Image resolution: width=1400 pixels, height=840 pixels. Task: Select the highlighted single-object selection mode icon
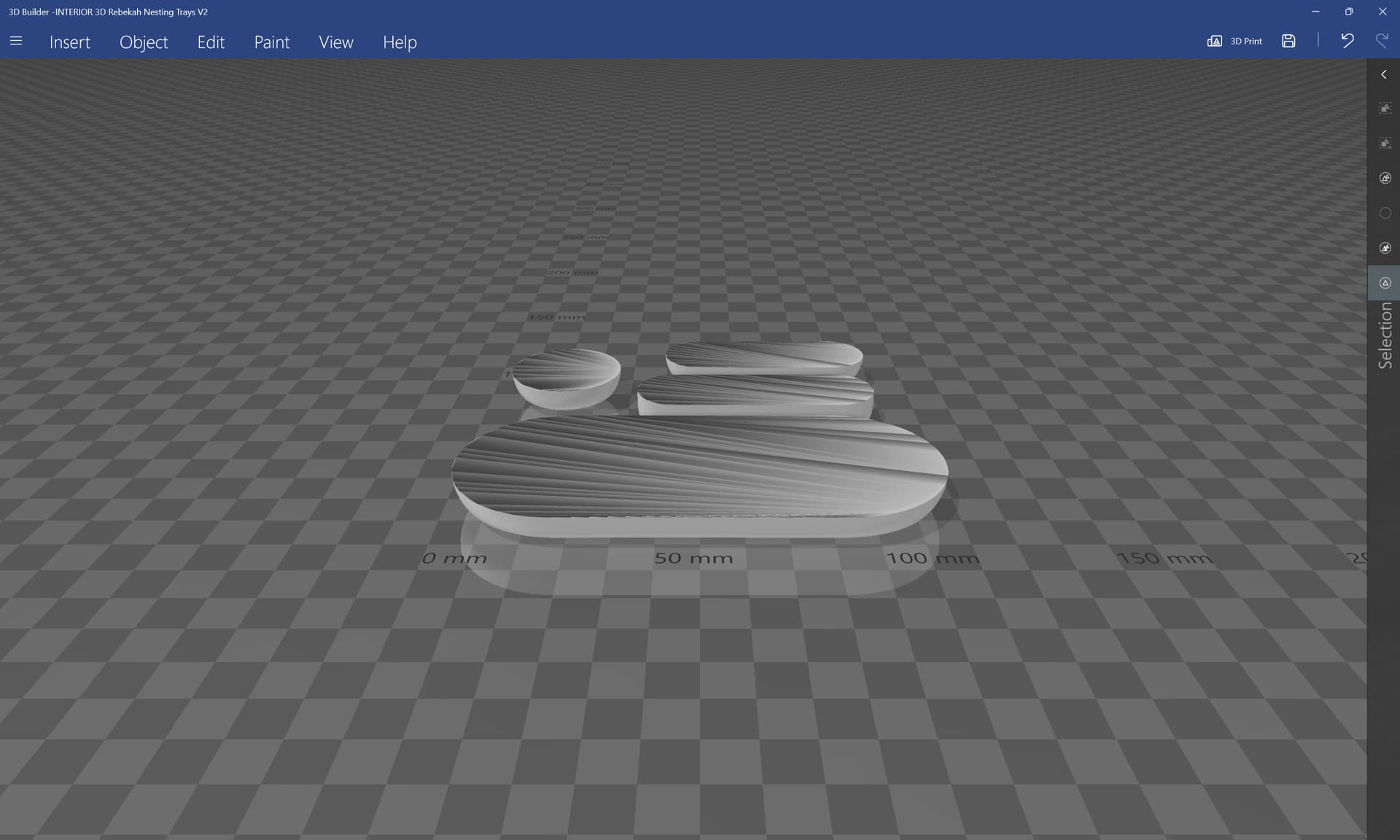click(x=1385, y=283)
